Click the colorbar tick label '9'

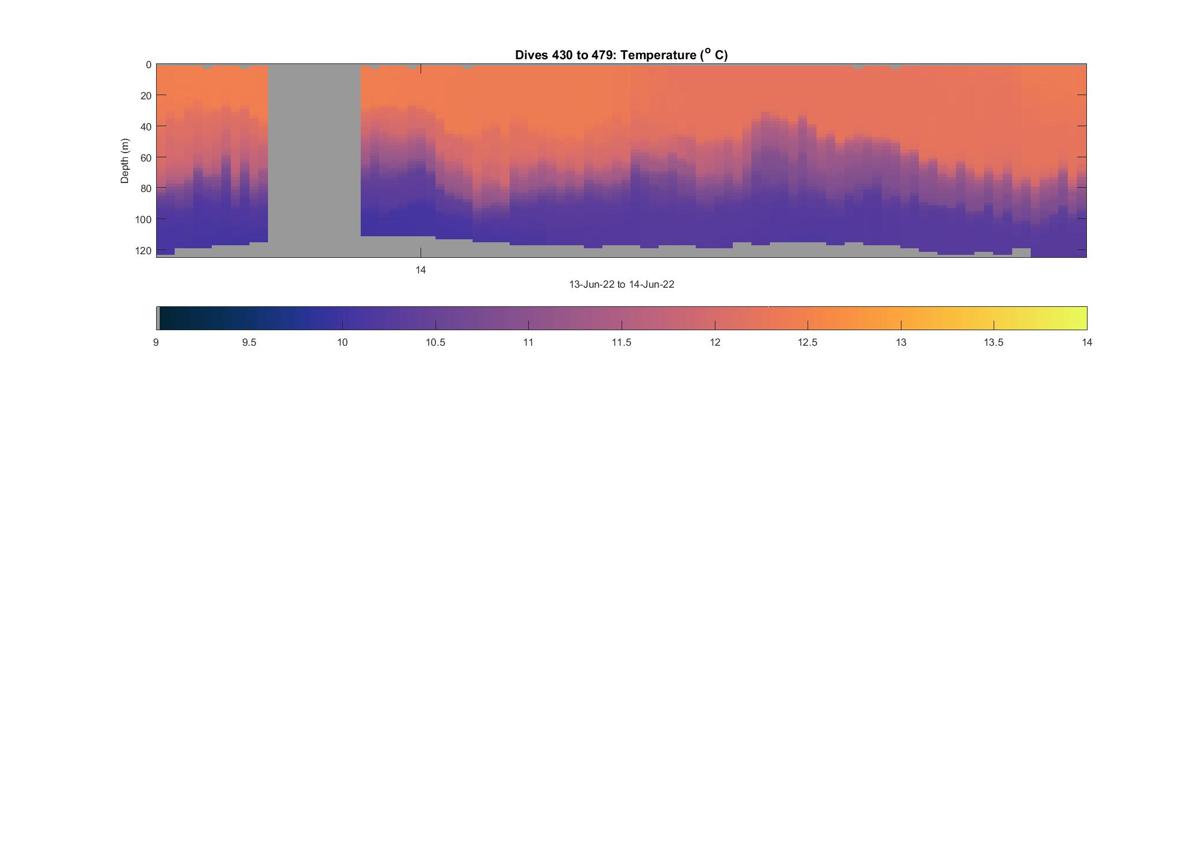coord(156,343)
